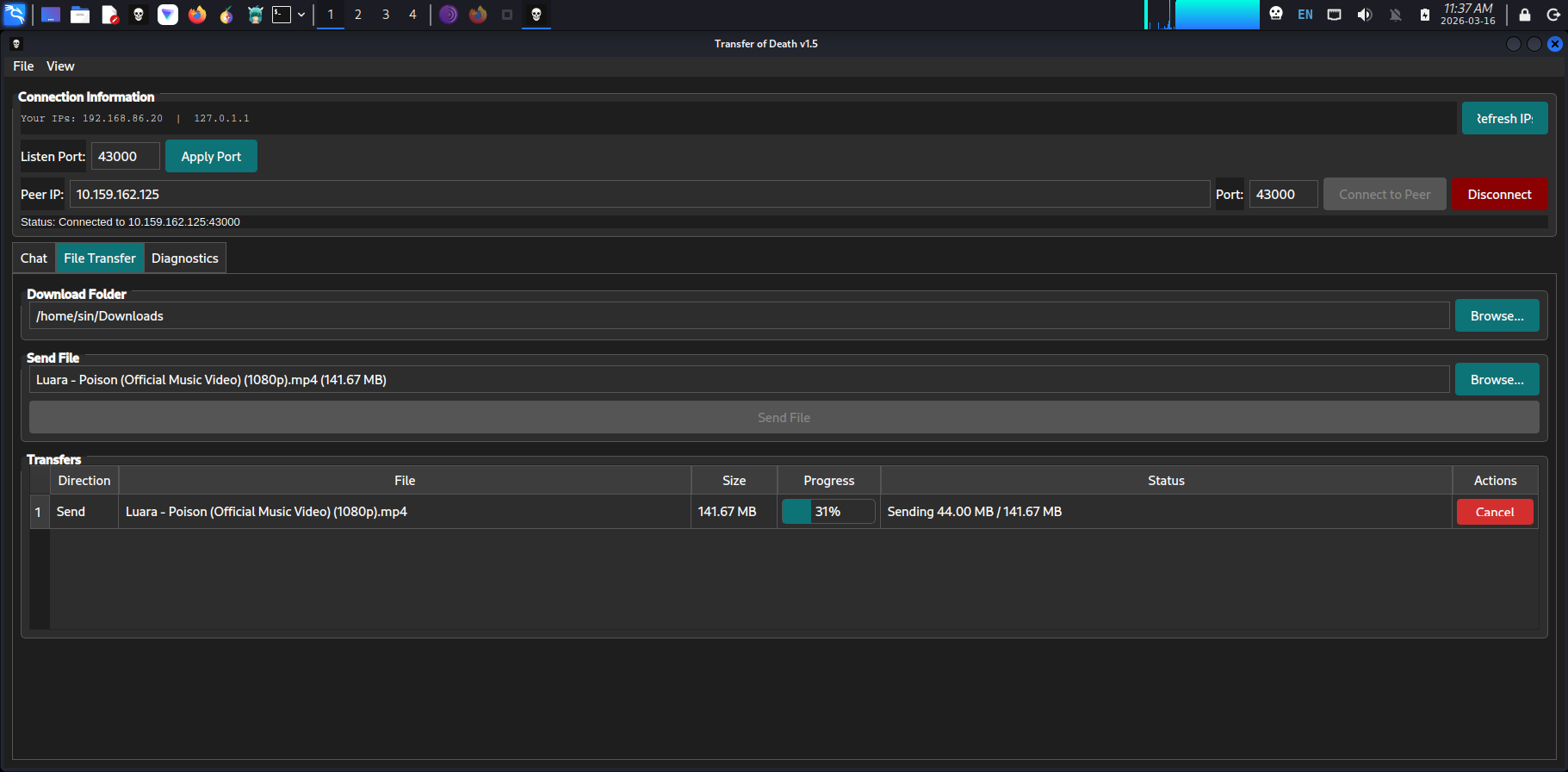Open the CPU usage graph monitor
Screen dimensions: 1568x772
click(x=1202, y=15)
